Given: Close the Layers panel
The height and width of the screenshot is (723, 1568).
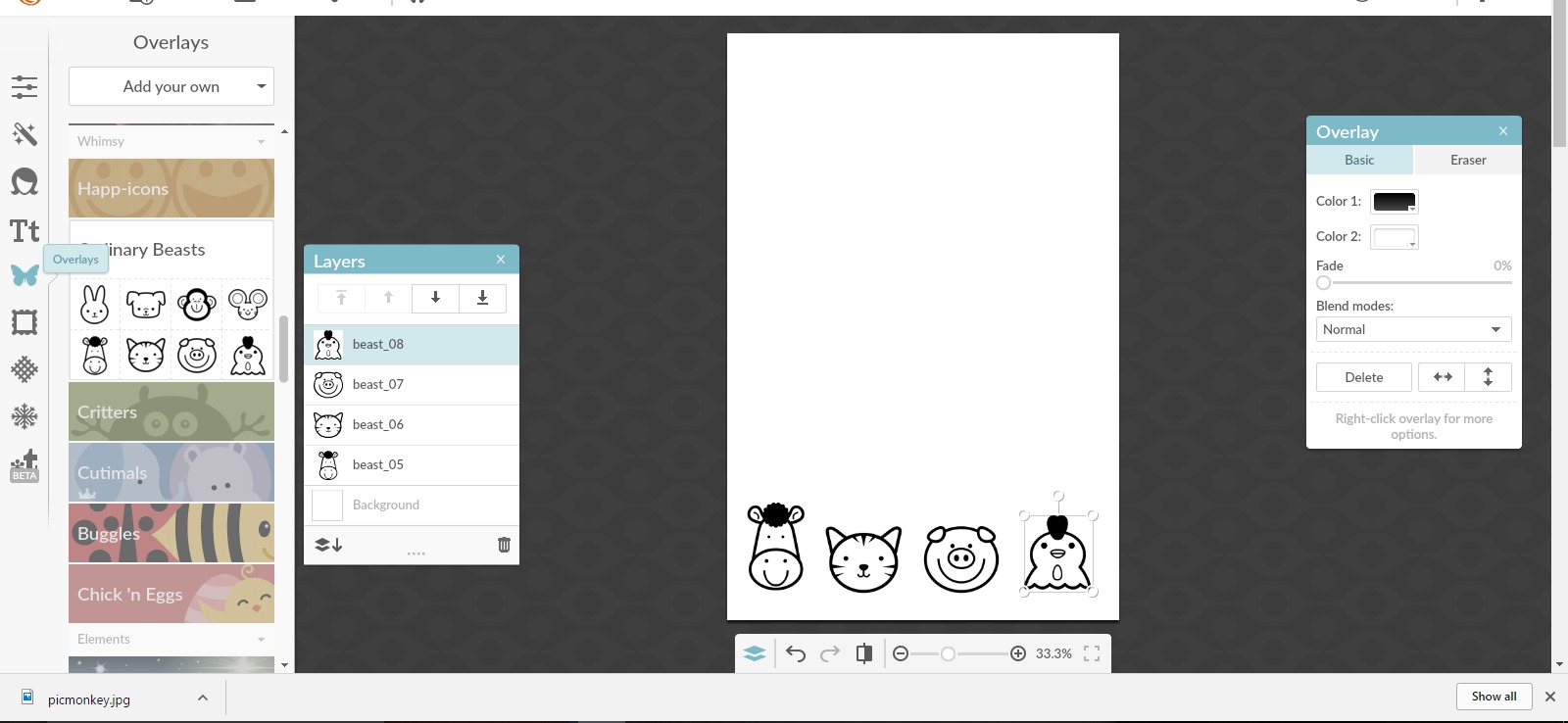Looking at the screenshot, I should tap(501, 260).
